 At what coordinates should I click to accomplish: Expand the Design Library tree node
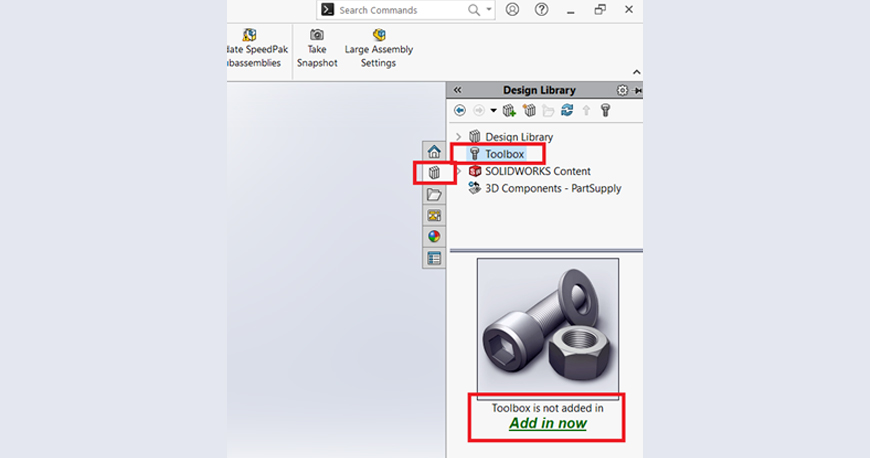click(x=458, y=137)
